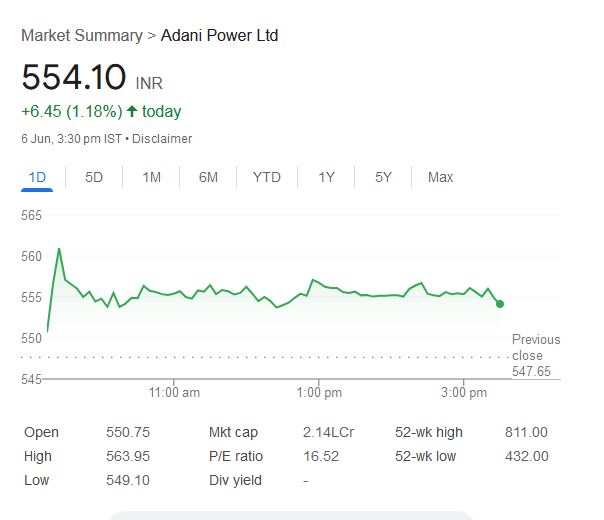Click the opening price spike on chart
The height and width of the screenshot is (520, 604).
click(59, 249)
